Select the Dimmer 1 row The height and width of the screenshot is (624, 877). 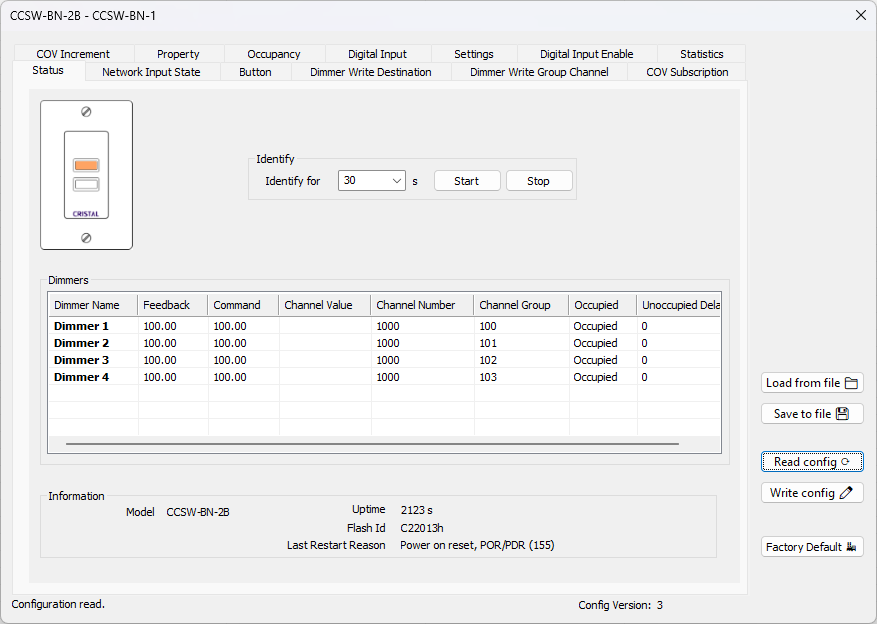384,326
